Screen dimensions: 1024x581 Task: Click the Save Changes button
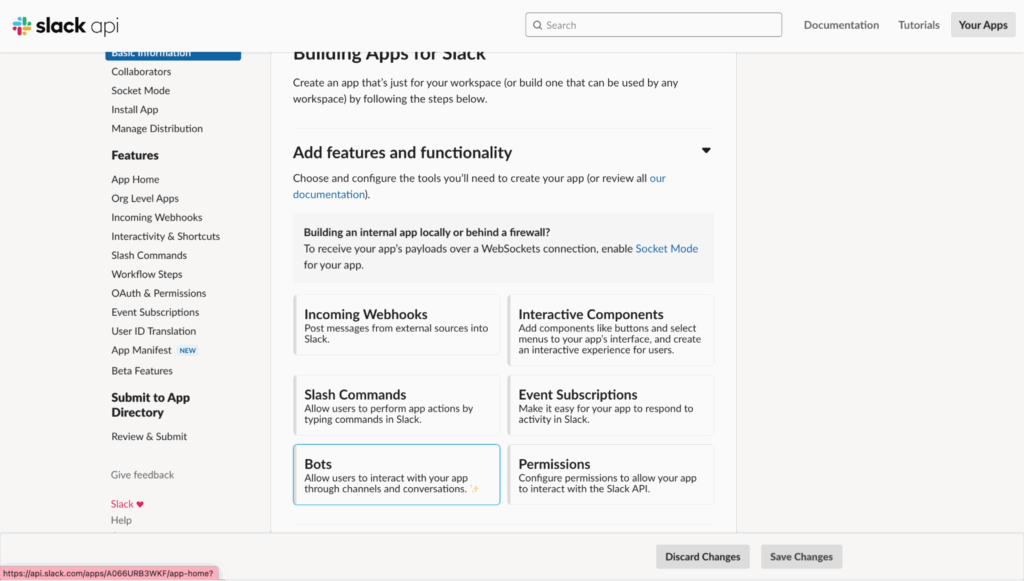801,557
